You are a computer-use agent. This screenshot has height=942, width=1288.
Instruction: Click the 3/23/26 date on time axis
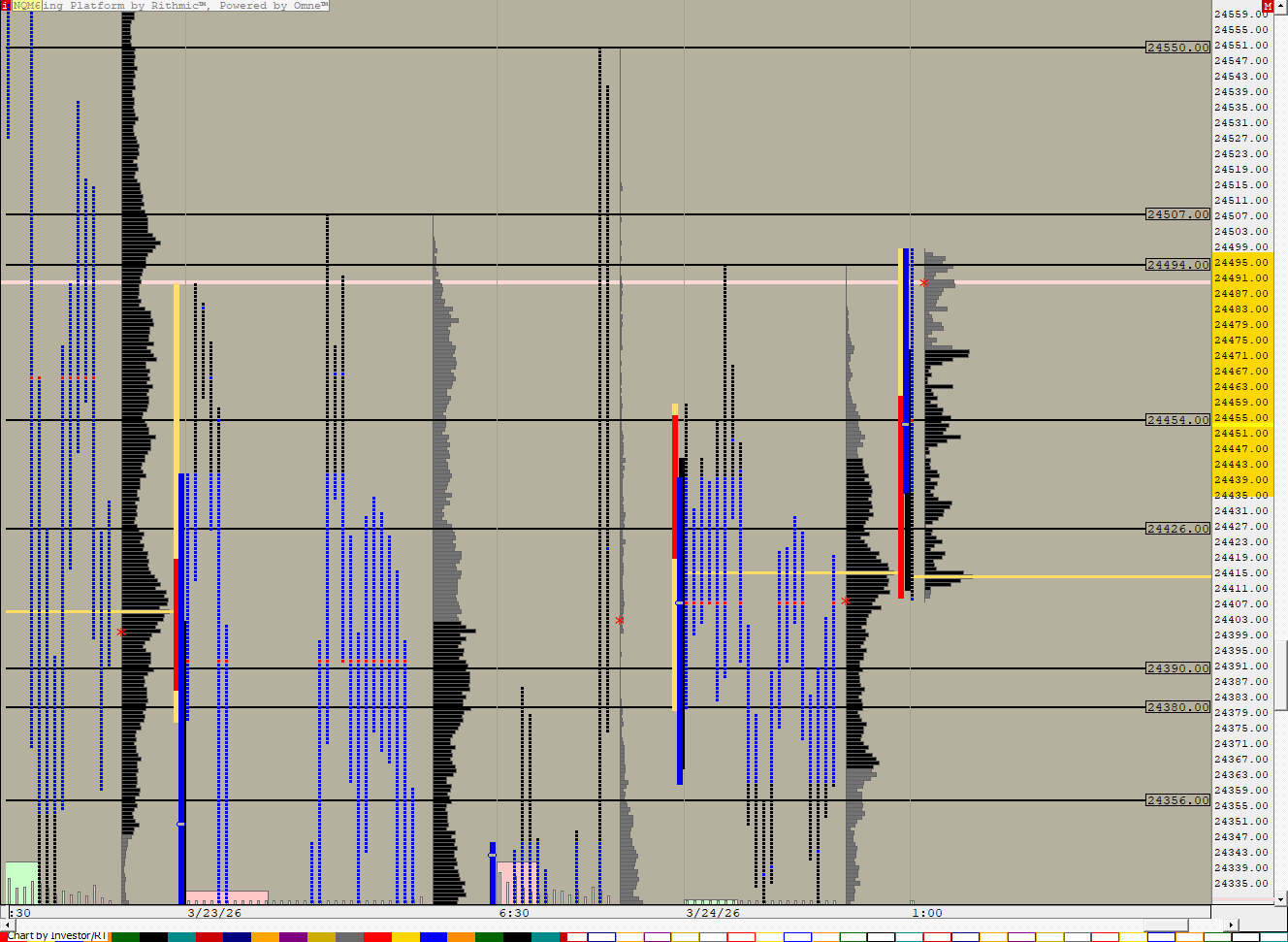pyautogui.click(x=214, y=913)
